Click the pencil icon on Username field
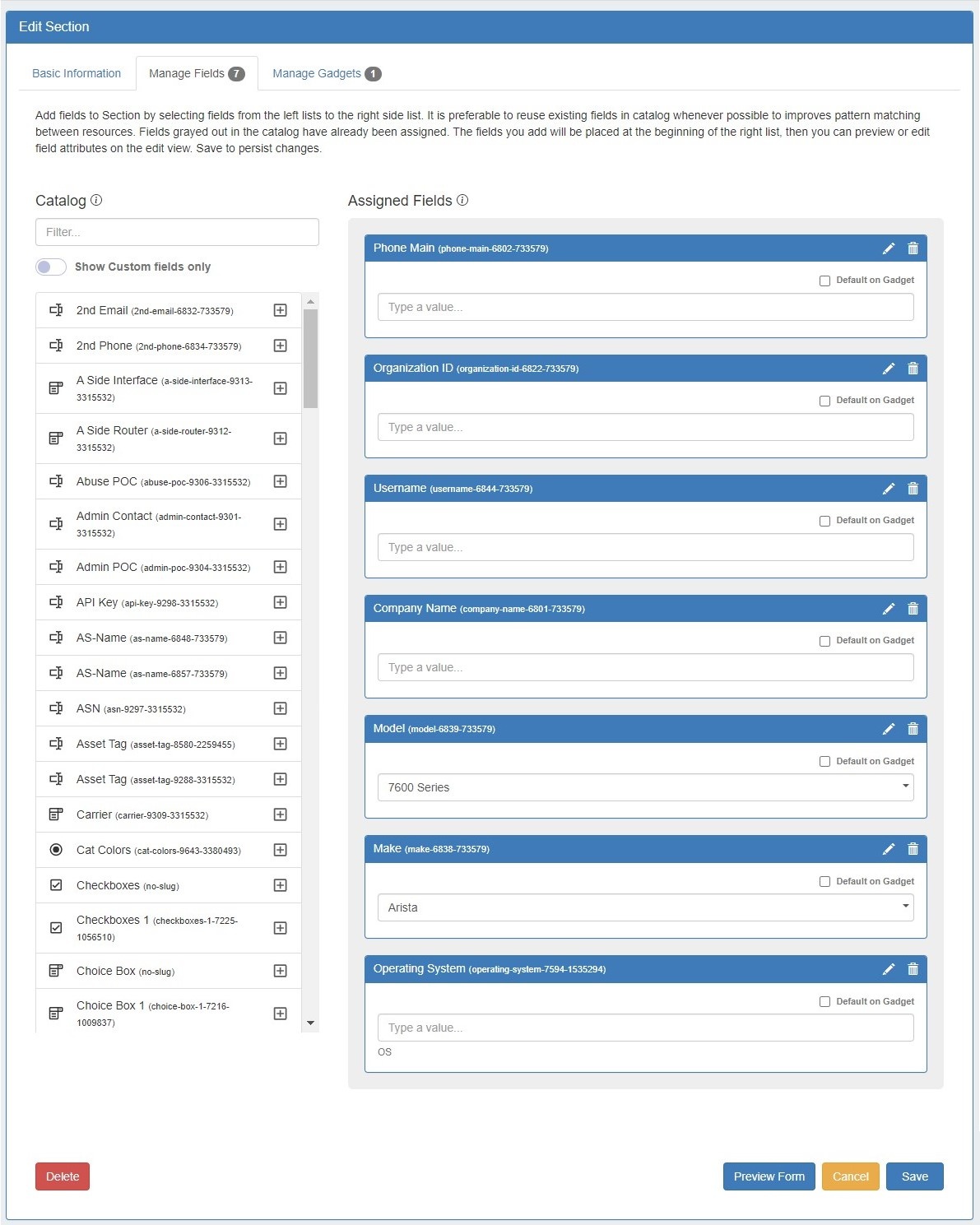The height and width of the screenshot is (1225, 980). 888,489
